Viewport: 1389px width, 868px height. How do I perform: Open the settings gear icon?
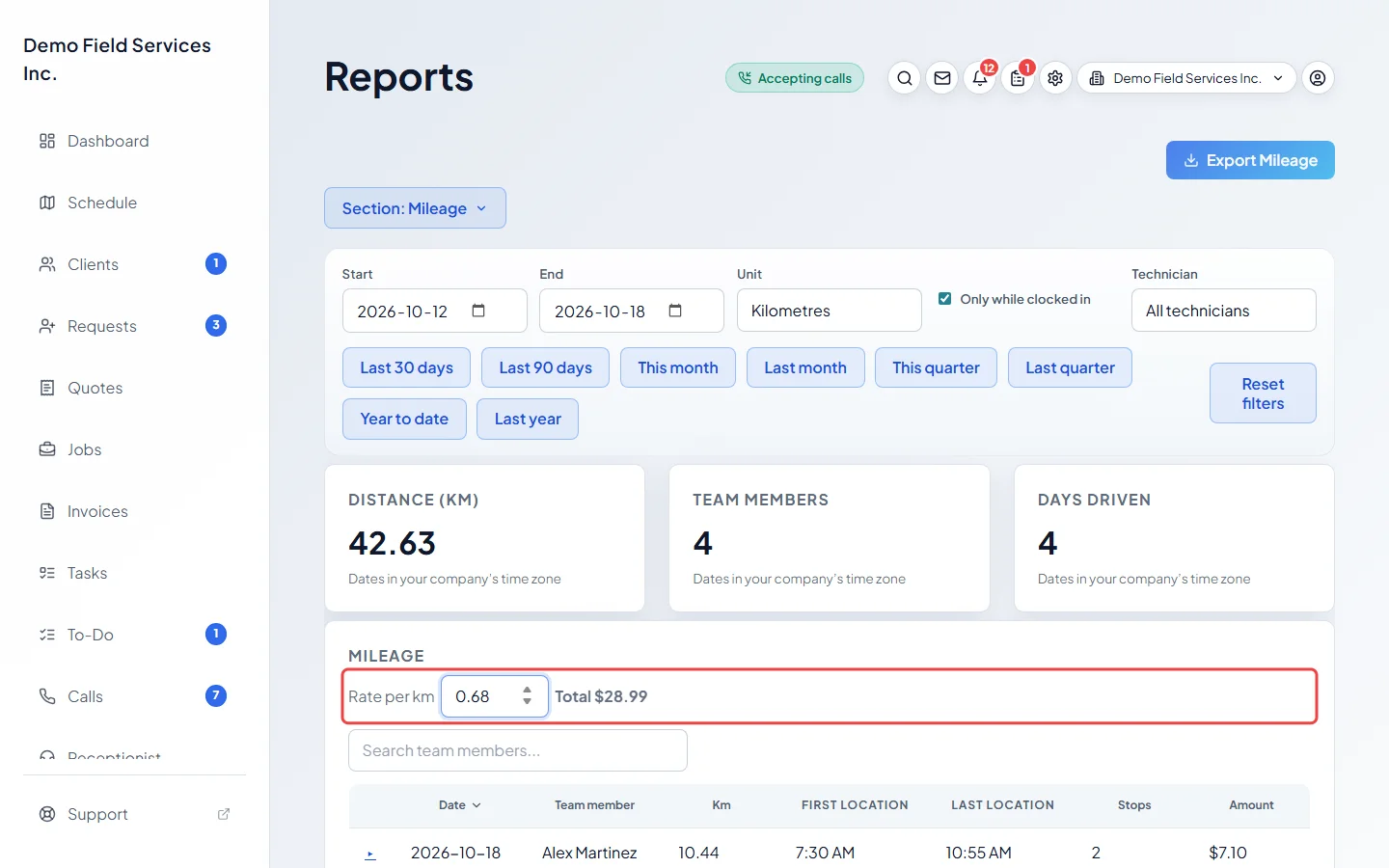tap(1055, 78)
